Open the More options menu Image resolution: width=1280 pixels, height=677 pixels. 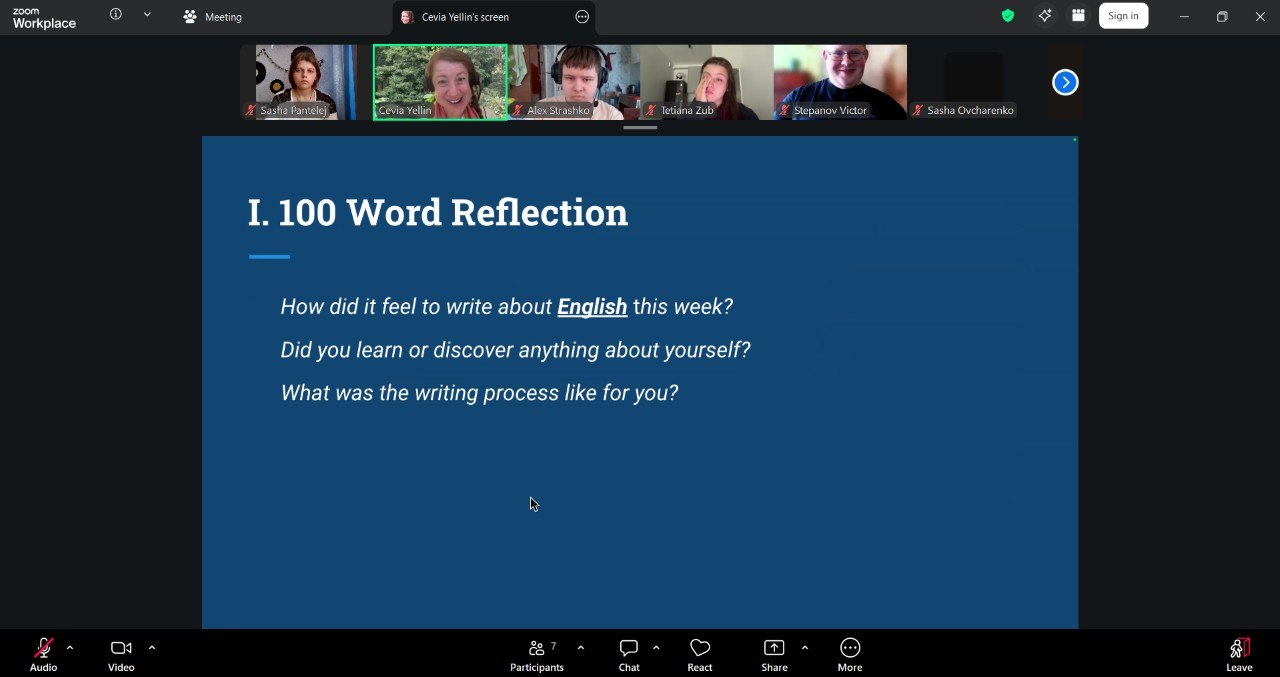tap(850, 654)
